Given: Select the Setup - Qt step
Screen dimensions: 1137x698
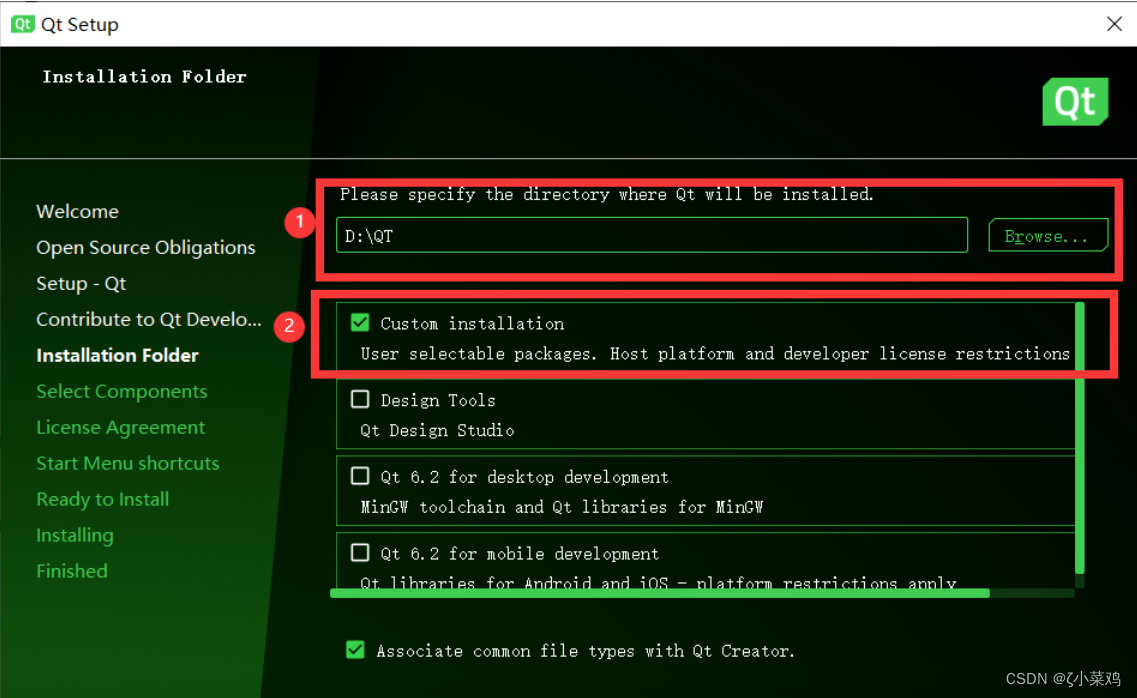Looking at the screenshot, I should [81, 283].
